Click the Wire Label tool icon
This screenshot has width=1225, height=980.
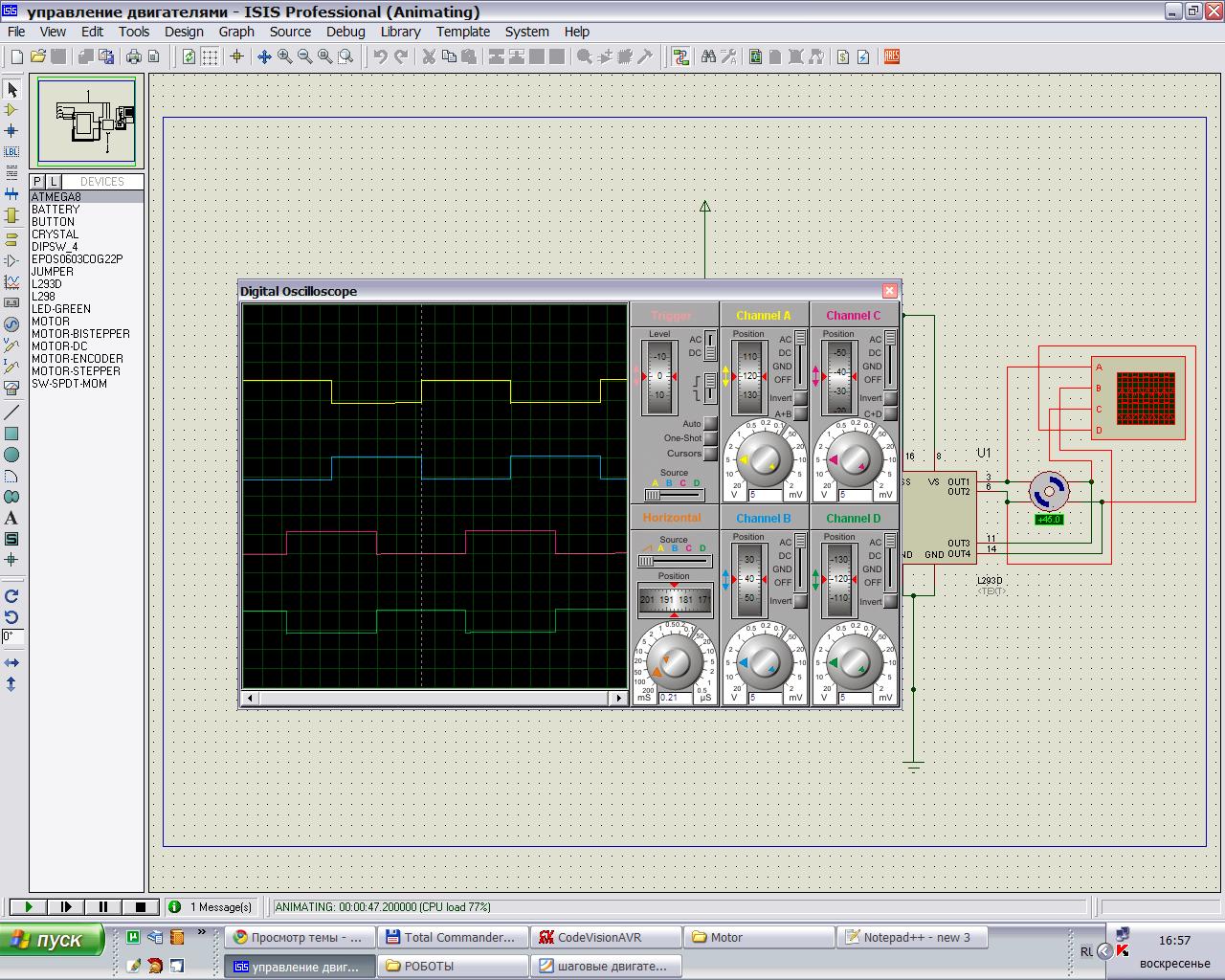click(11, 152)
